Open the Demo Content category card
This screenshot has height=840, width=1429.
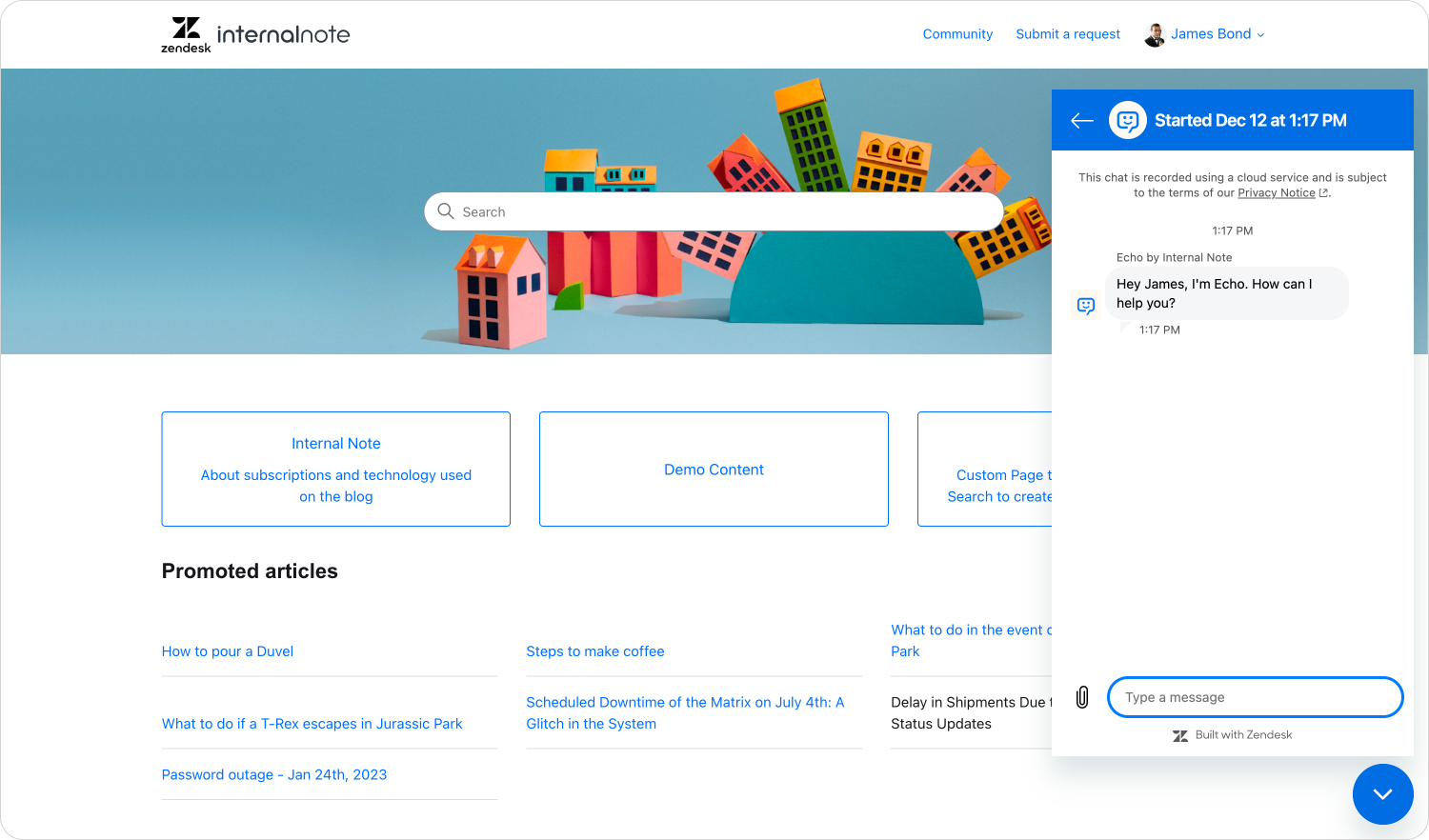pos(714,469)
